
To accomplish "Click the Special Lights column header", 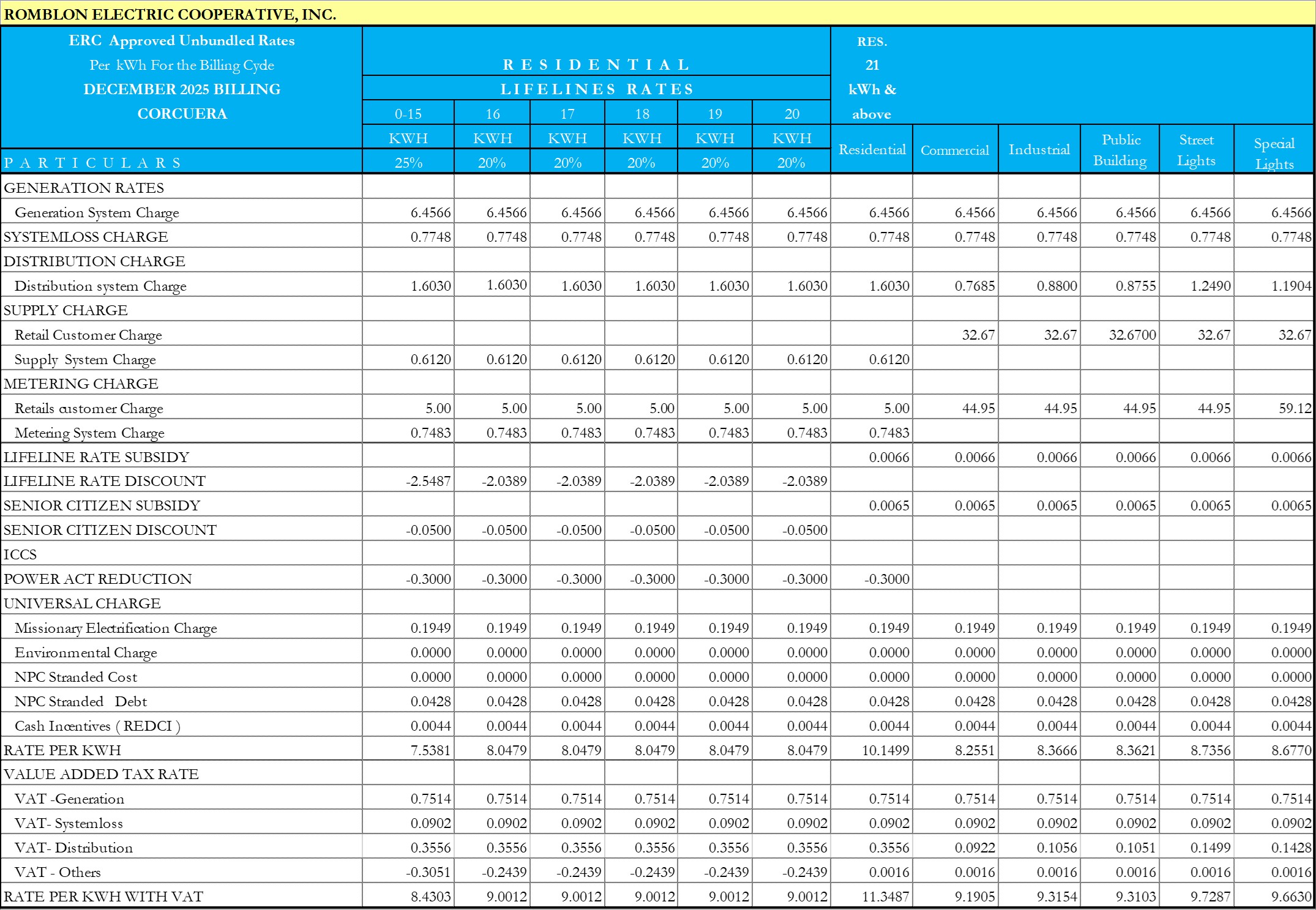I will (1274, 153).
